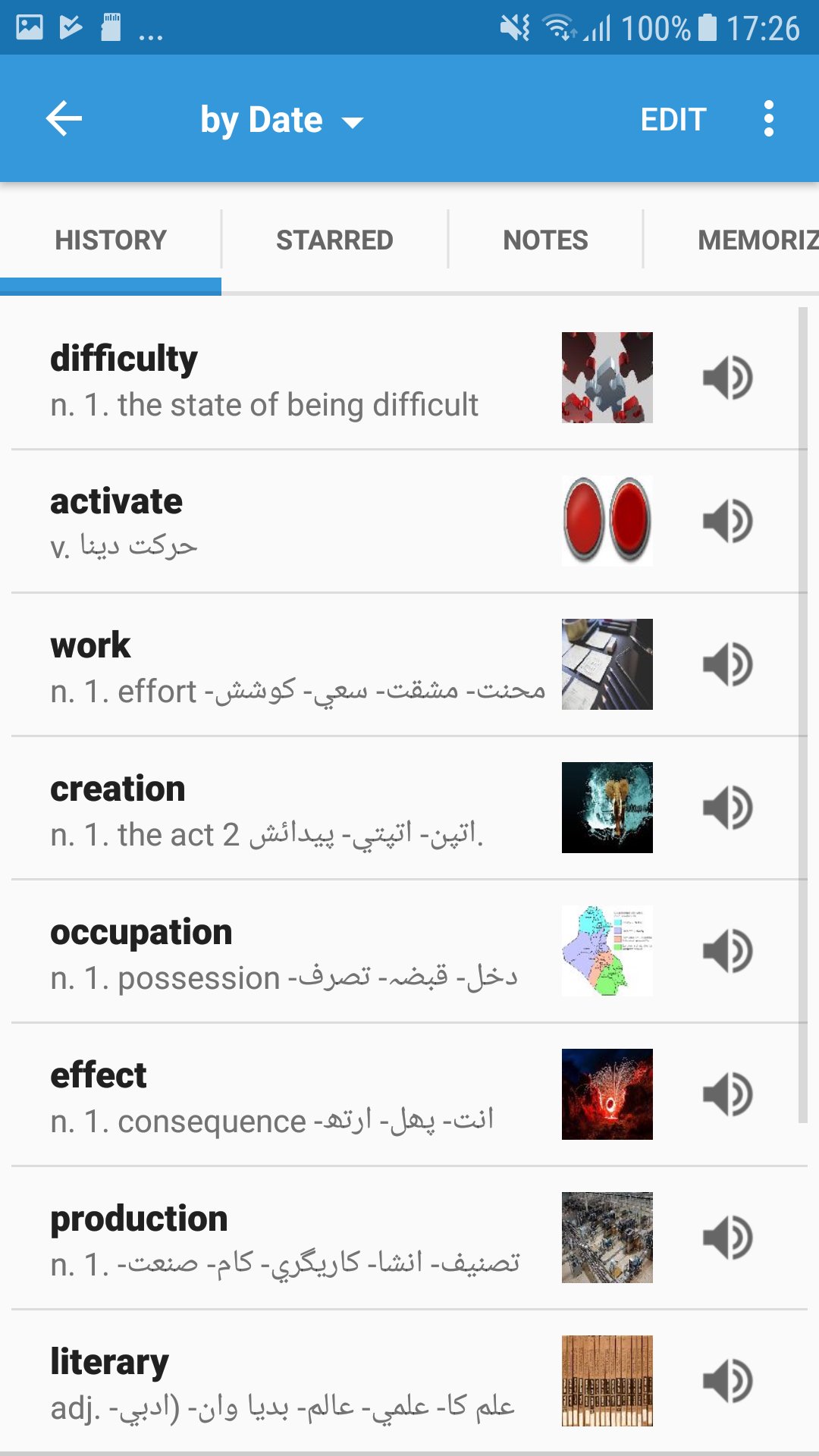Switch to the Notes tab

click(x=545, y=240)
